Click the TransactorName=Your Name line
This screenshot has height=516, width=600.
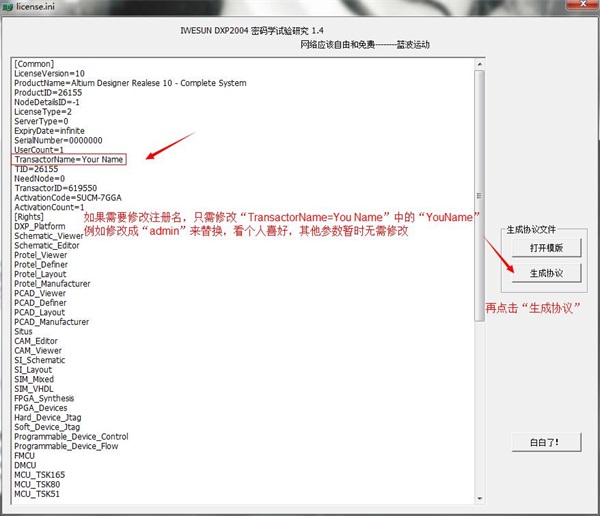[69, 160]
